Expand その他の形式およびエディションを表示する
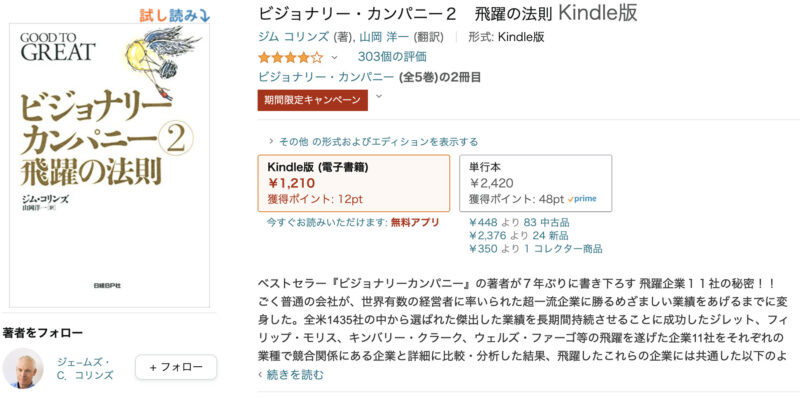This screenshot has height=398, width=800. pyautogui.click(x=373, y=141)
